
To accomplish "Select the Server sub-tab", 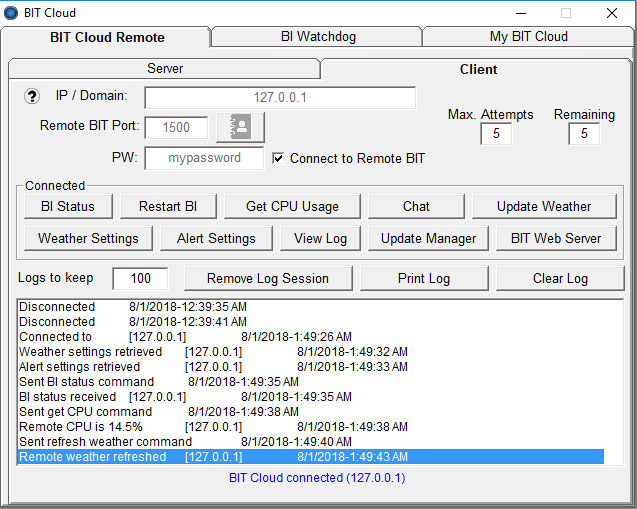I will click(x=165, y=69).
